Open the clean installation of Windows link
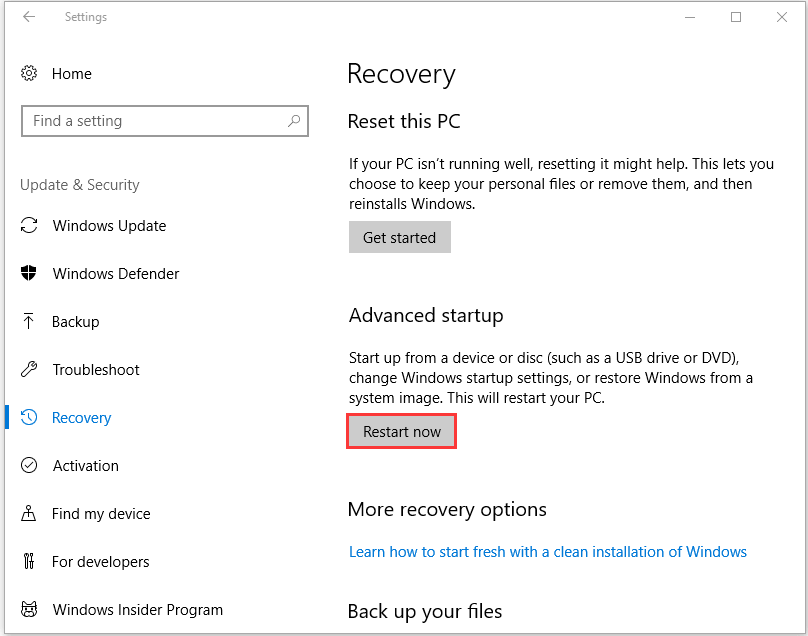The height and width of the screenshot is (636, 808). pyautogui.click(x=548, y=551)
